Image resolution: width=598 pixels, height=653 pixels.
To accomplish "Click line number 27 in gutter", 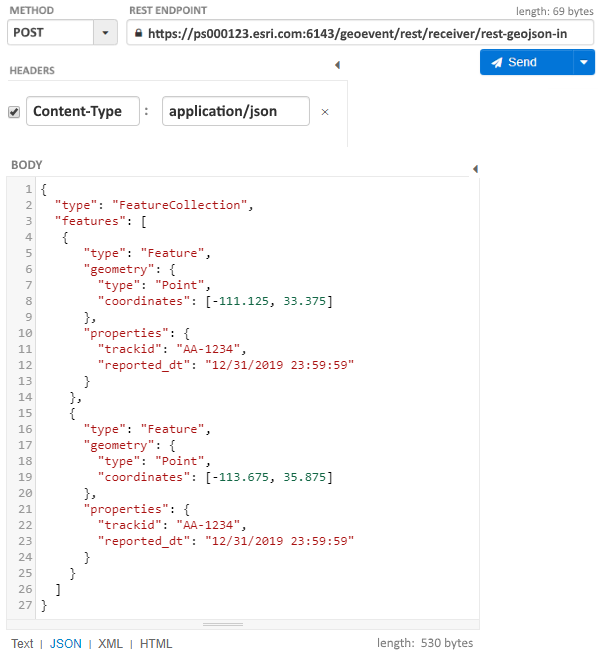I will pos(25,605).
